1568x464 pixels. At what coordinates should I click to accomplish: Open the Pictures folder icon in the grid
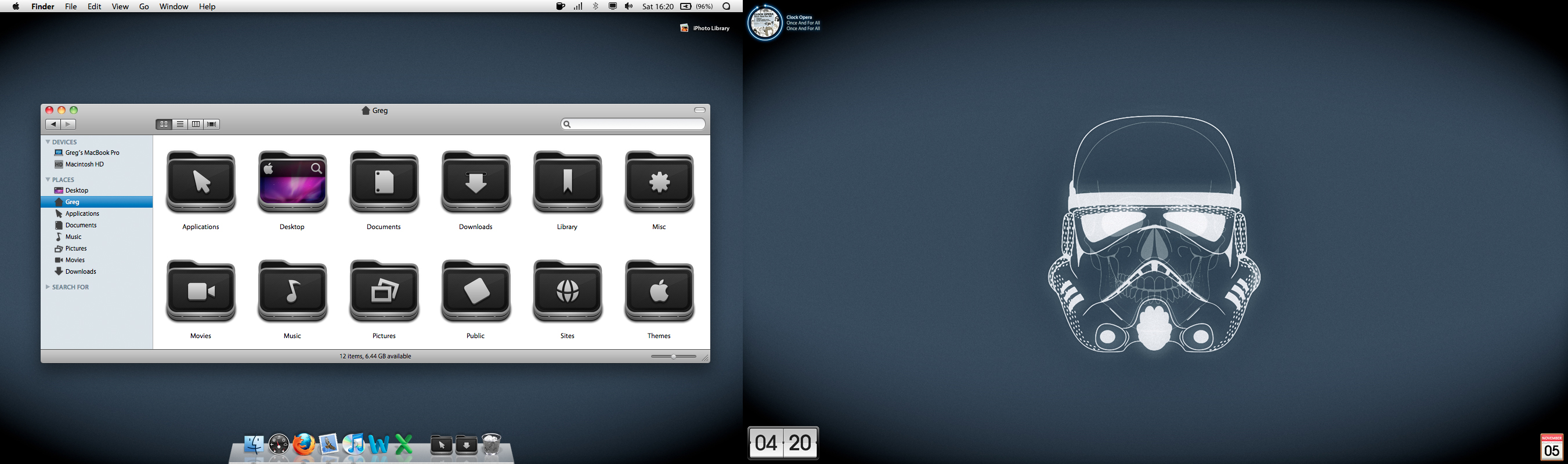click(384, 291)
